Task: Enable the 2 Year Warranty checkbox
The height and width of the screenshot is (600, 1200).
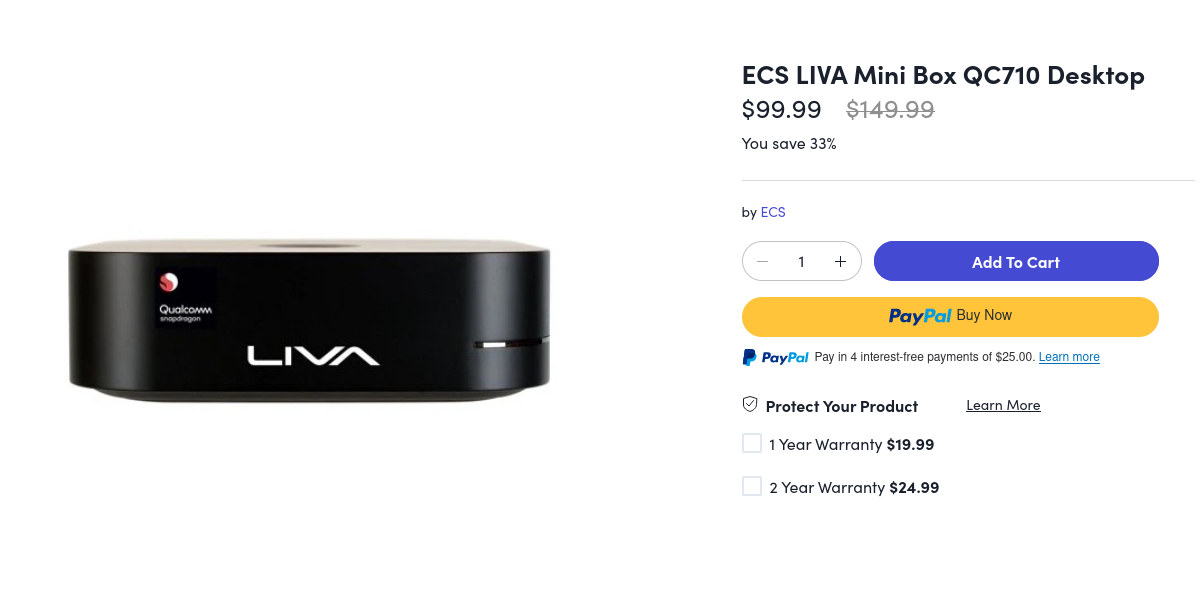Action: pyautogui.click(x=752, y=486)
